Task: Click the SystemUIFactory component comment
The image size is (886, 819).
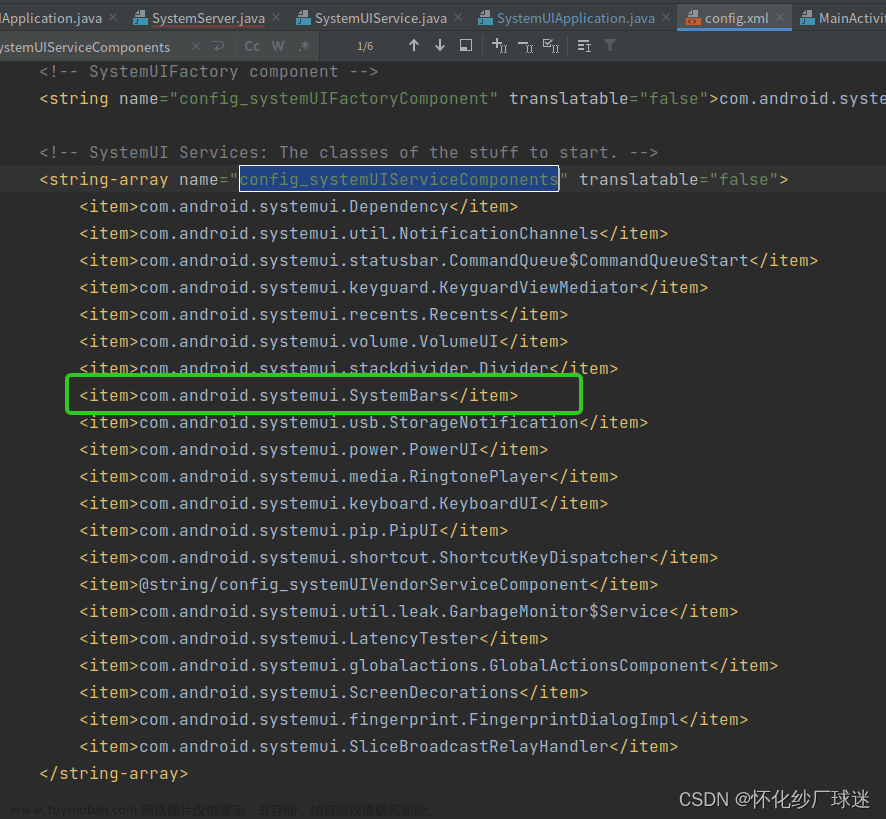Action: pyautogui.click(x=209, y=72)
